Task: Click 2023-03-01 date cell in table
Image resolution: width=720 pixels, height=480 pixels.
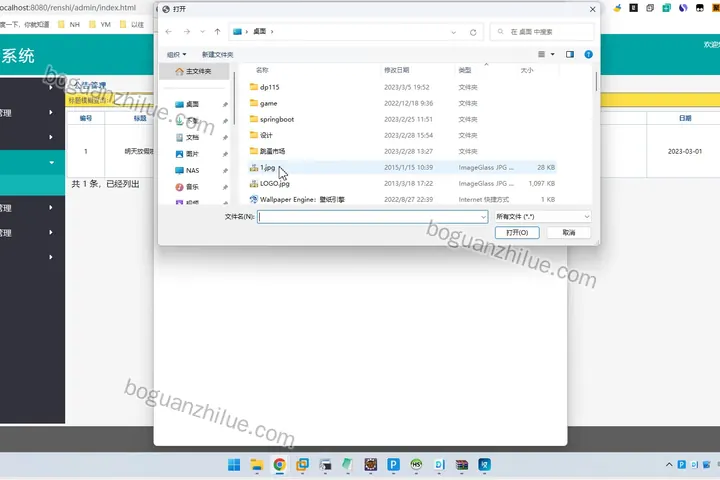Action: click(685, 151)
